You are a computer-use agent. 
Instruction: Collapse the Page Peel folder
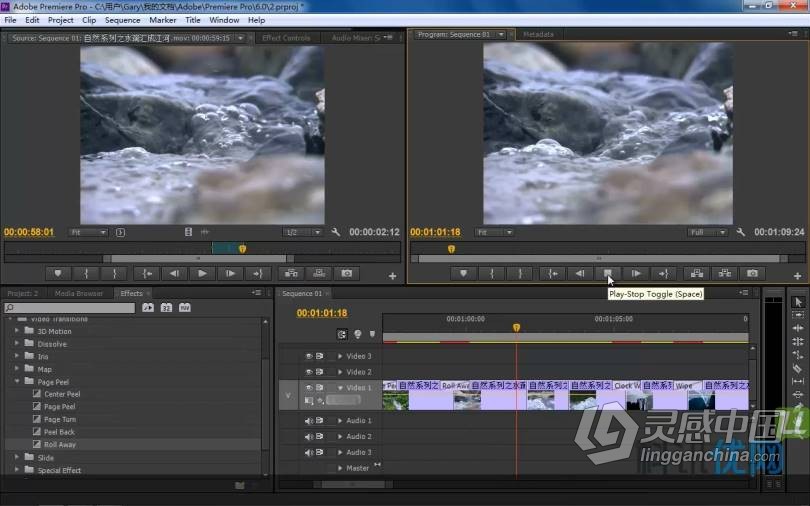point(17,381)
